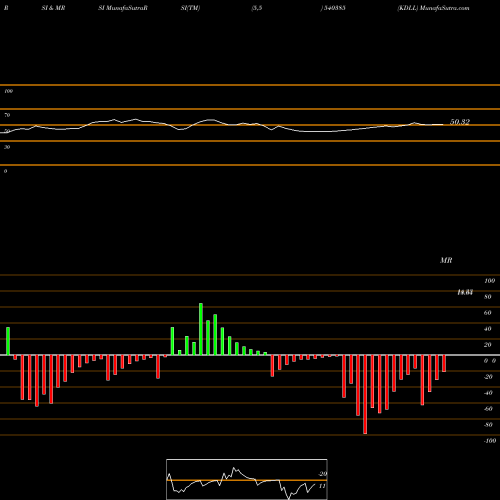This screenshot has width=500, height=500.
Task: Click the longest red histogram bar
Action: click(x=365, y=394)
